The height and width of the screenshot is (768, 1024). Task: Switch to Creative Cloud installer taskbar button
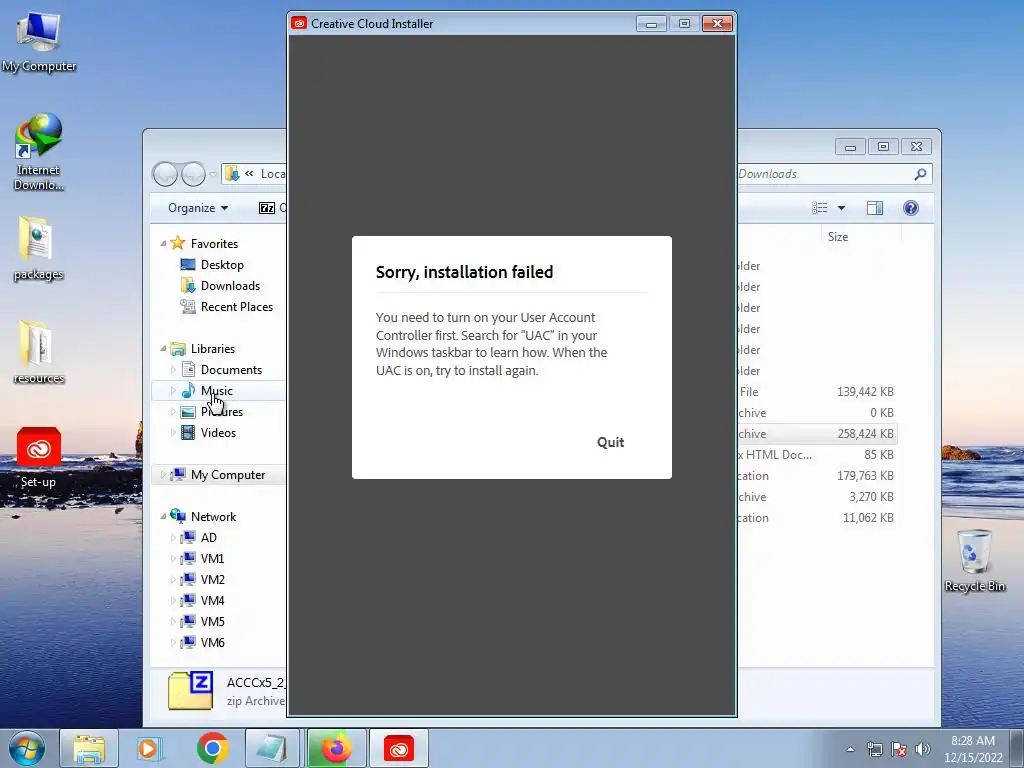[x=399, y=748]
